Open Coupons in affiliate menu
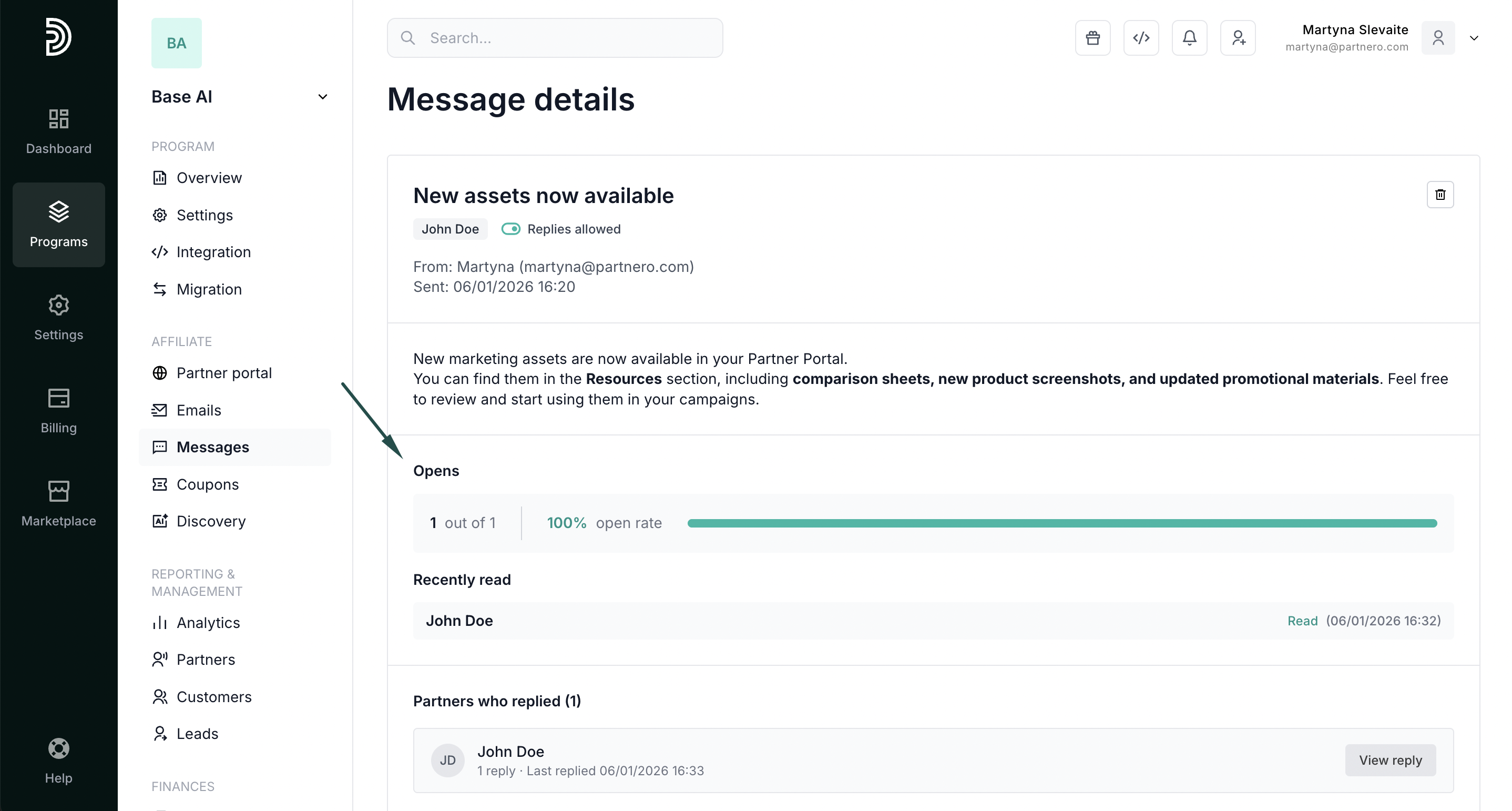 pyautogui.click(x=207, y=484)
